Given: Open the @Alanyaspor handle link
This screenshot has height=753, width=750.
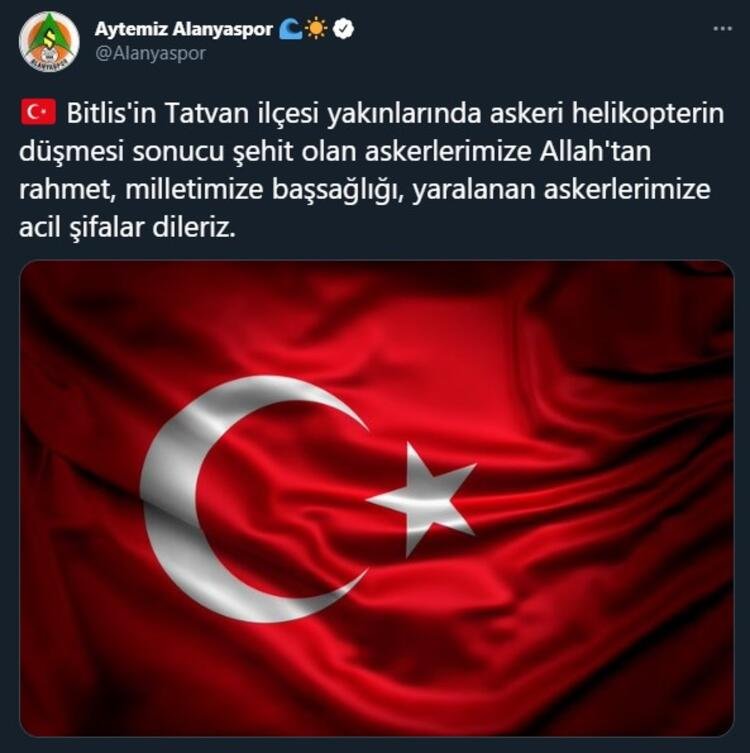Looking at the screenshot, I should 150,53.
